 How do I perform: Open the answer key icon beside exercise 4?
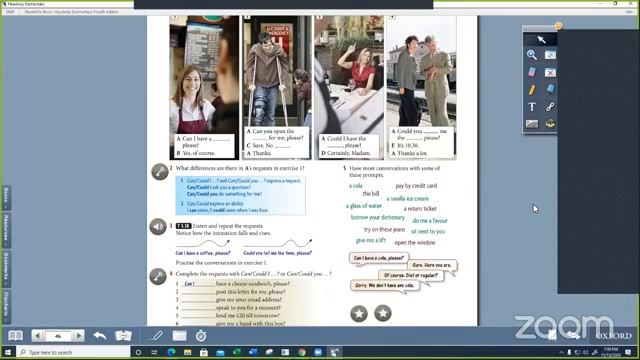point(158,276)
